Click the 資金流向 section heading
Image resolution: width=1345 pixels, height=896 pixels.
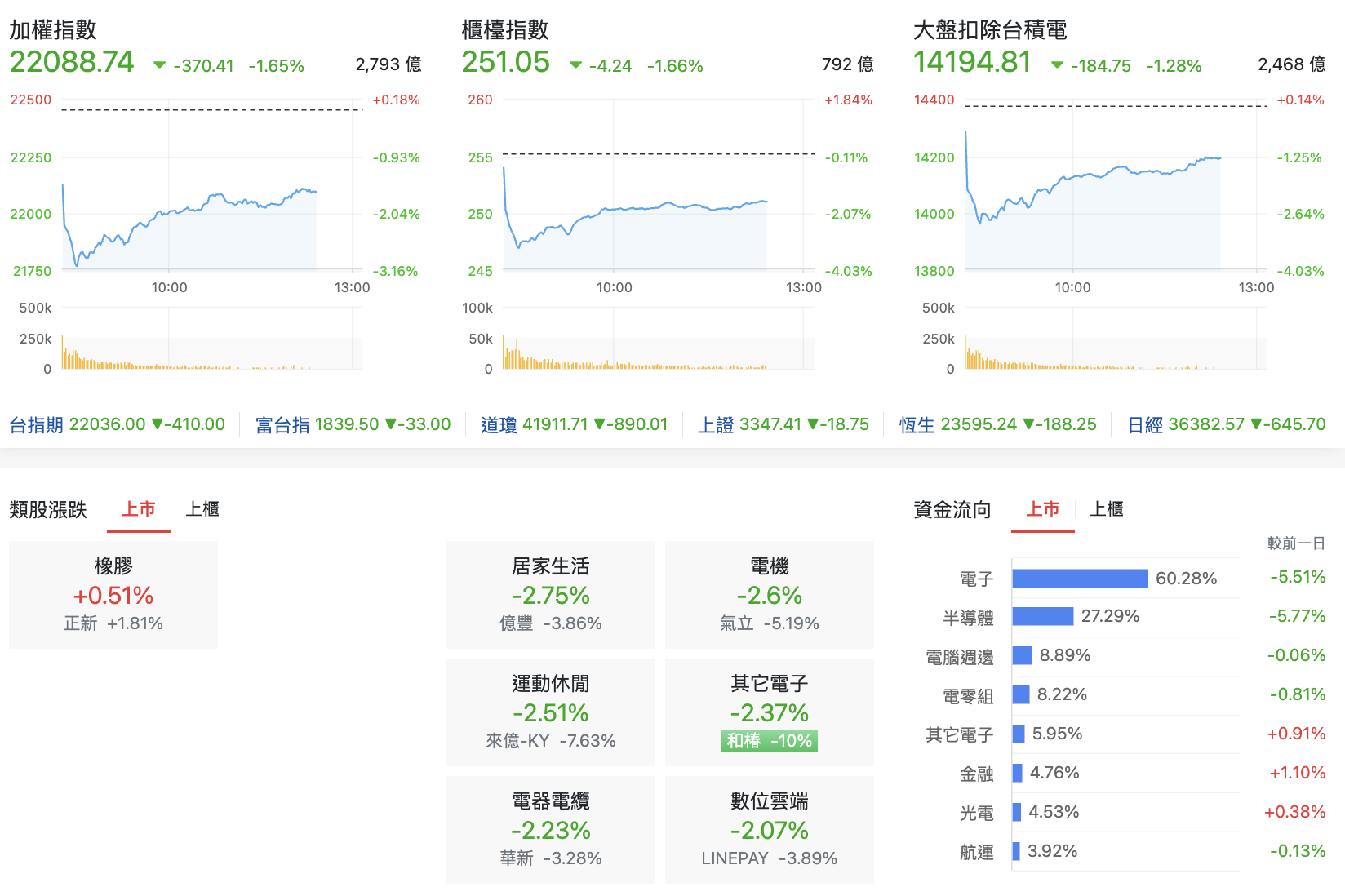952,510
